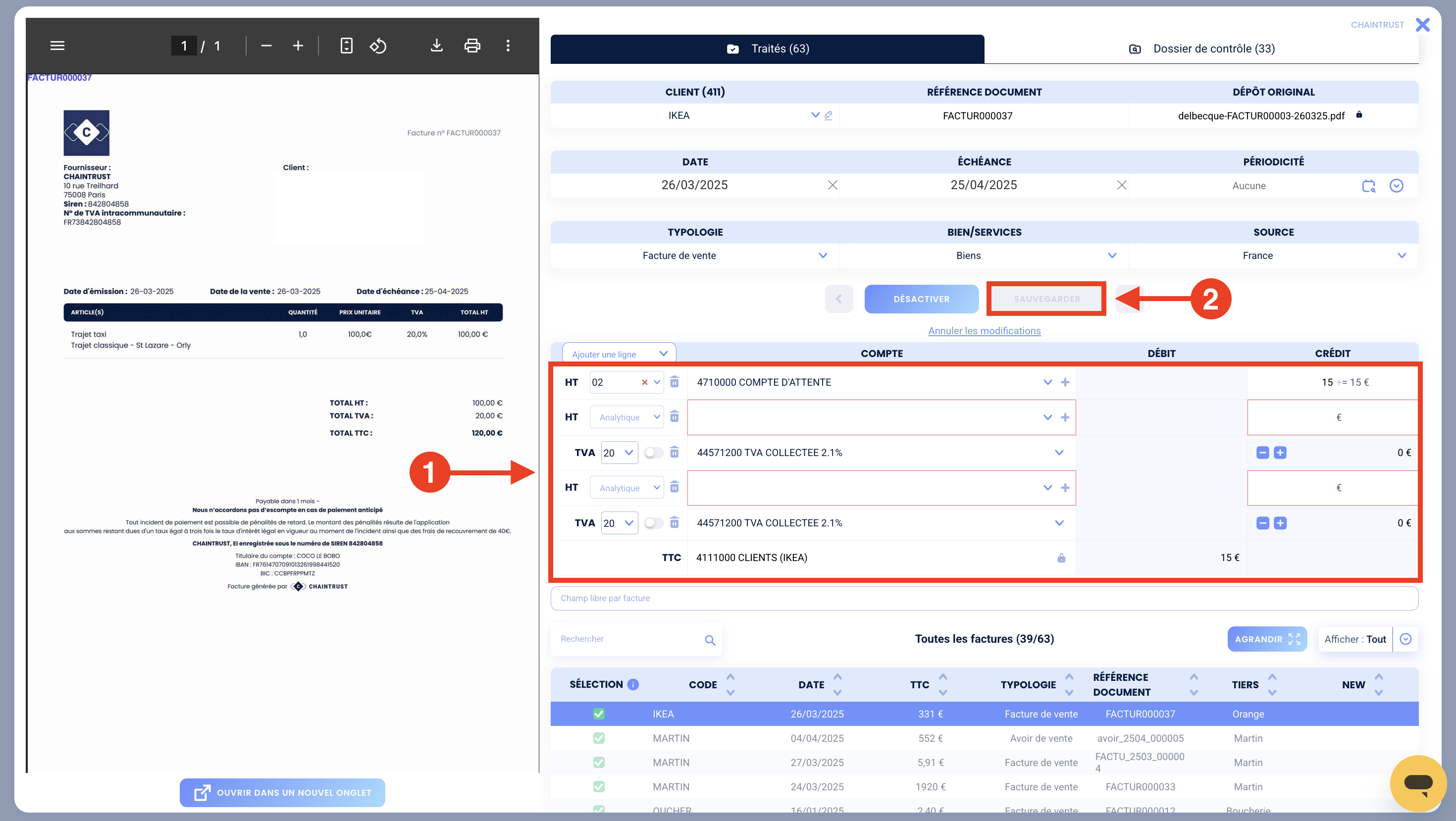Click the fit-to-page icon
Image resolution: width=1456 pixels, height=821 pixels.
click(347, 46)
